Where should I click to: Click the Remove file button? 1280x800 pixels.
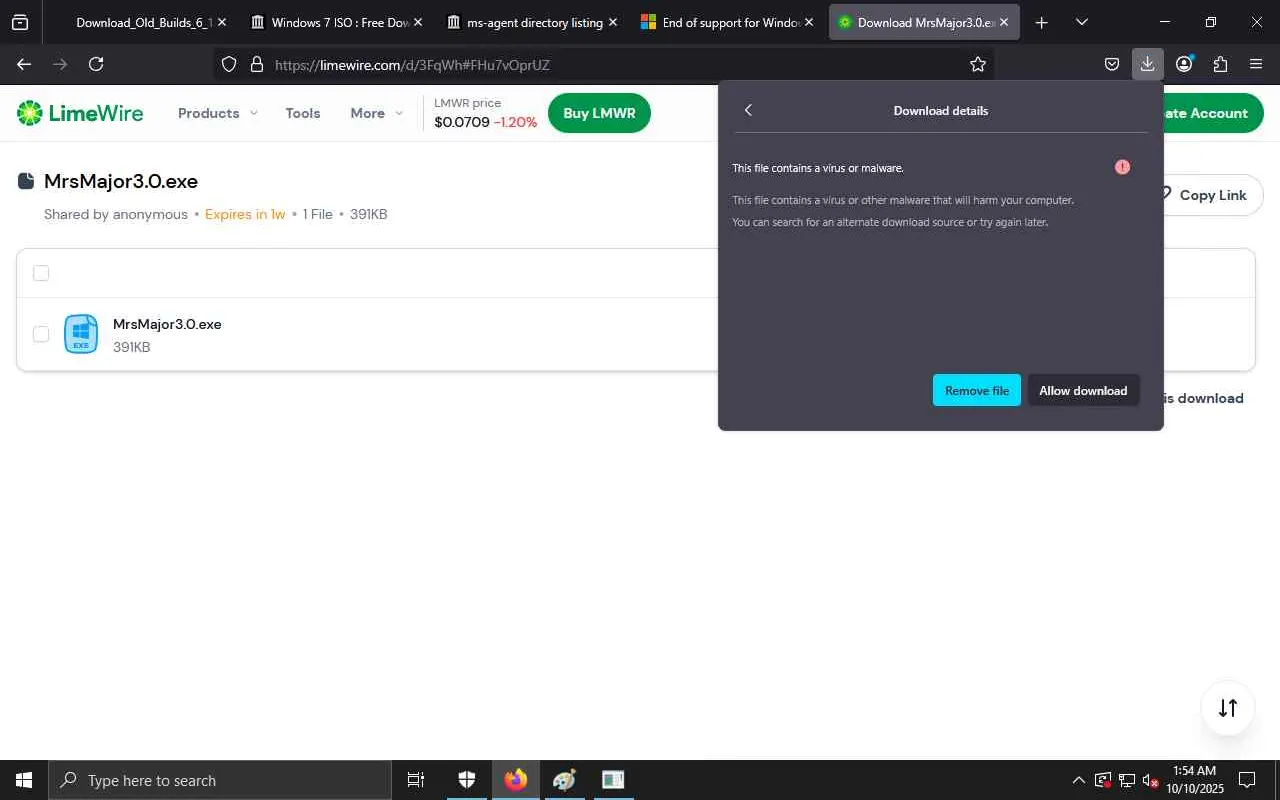point(977,390)
